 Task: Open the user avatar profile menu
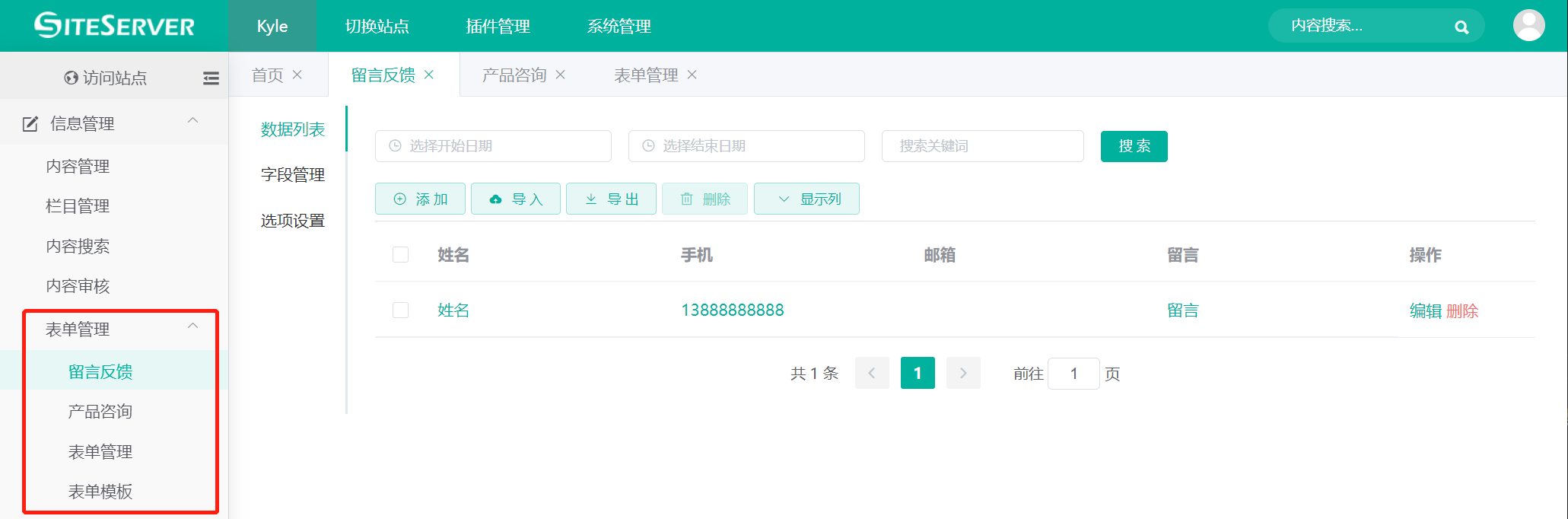[1528, 25]
